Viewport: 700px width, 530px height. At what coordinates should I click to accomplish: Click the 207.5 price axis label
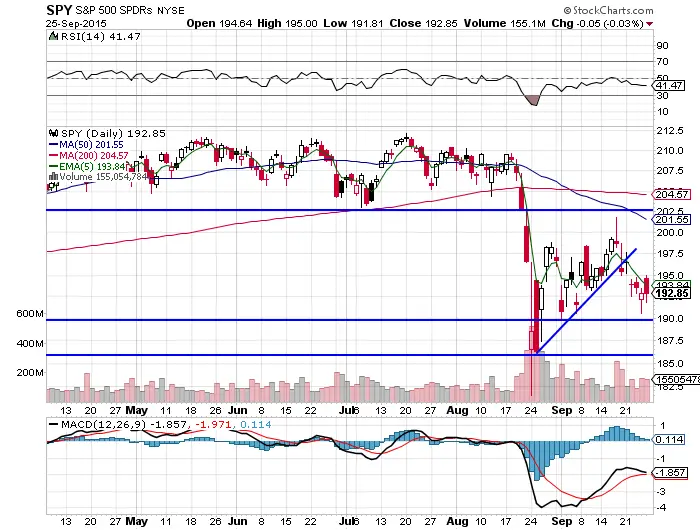point(670,171)
